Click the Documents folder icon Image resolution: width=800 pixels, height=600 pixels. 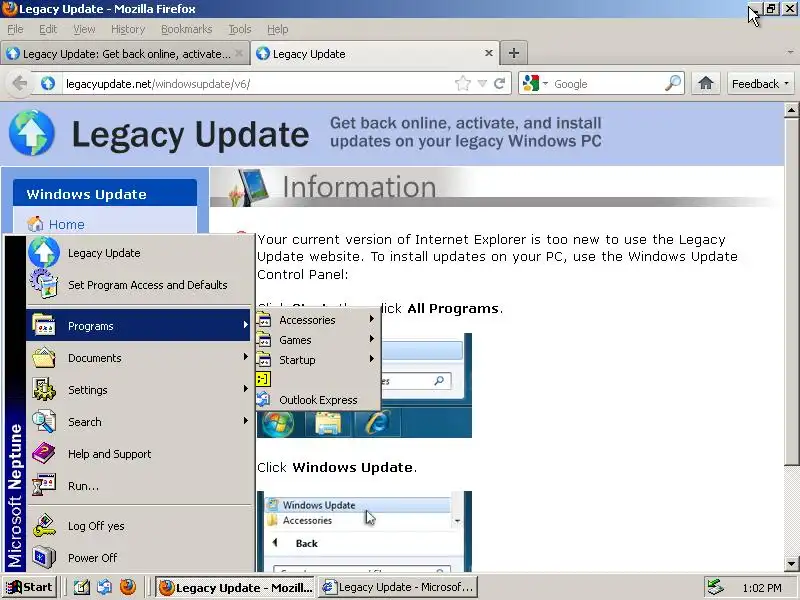[x=44, y=358]
